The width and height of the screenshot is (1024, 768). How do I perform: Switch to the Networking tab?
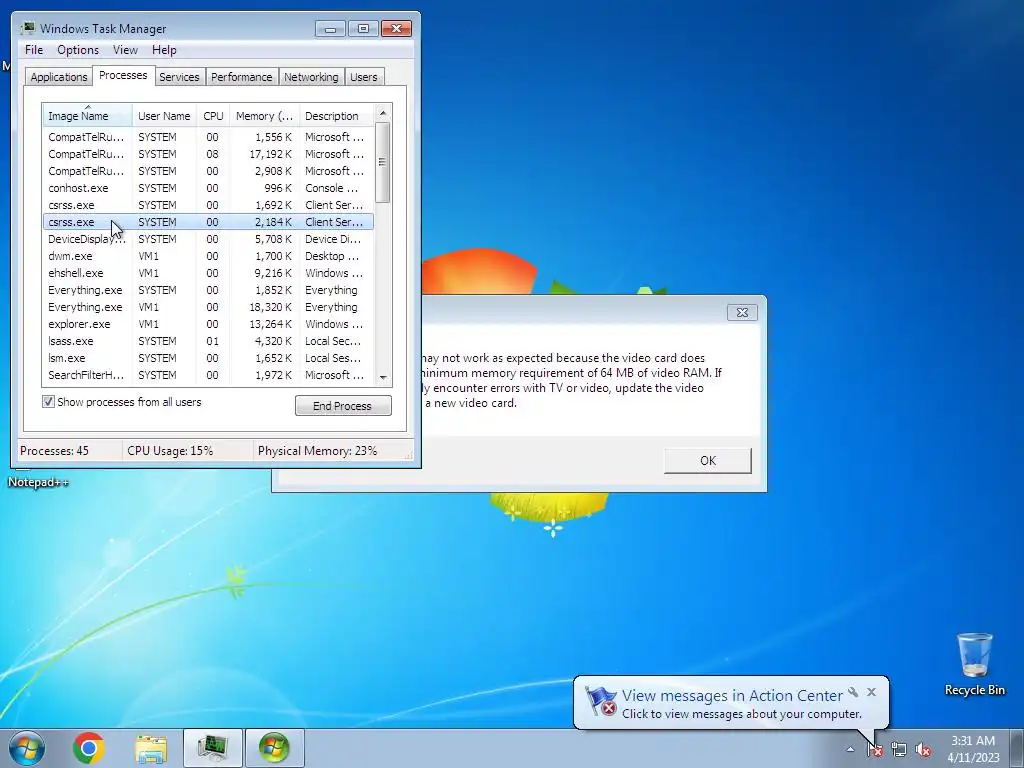click(x=312, y=77)
